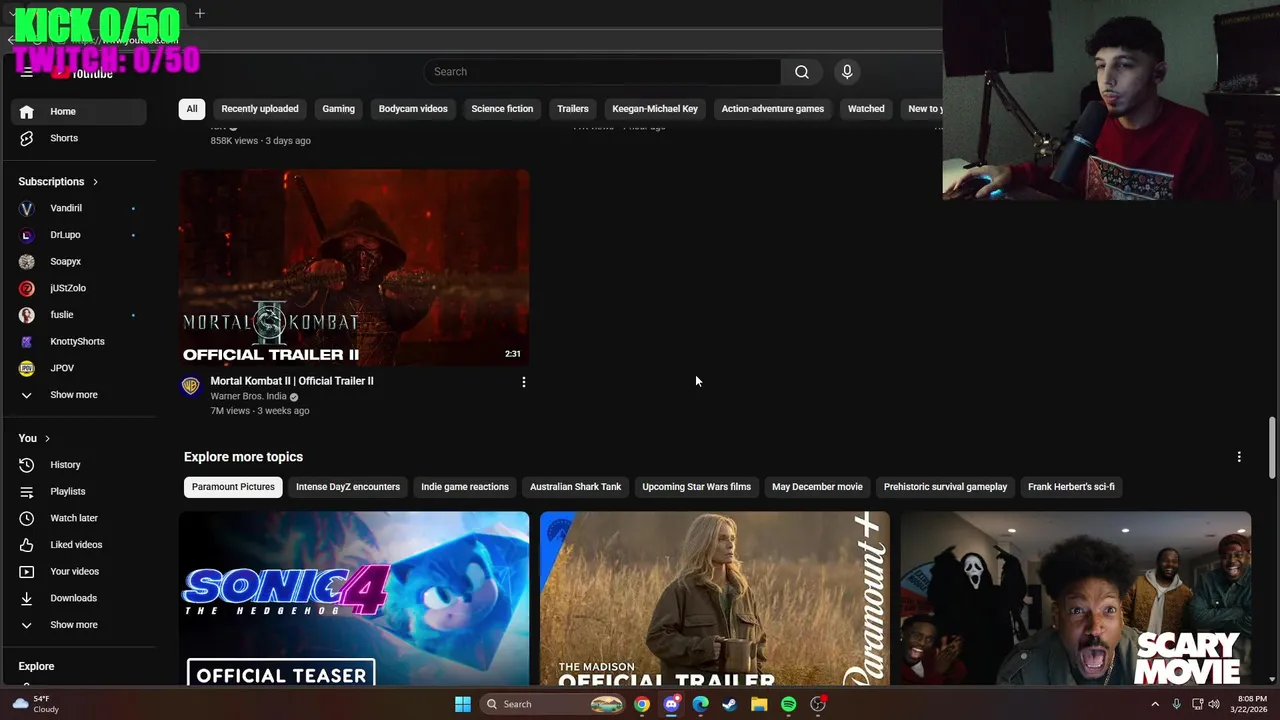Click the YouTube search field
1280x720 pixels.
(x=603, y=72)
